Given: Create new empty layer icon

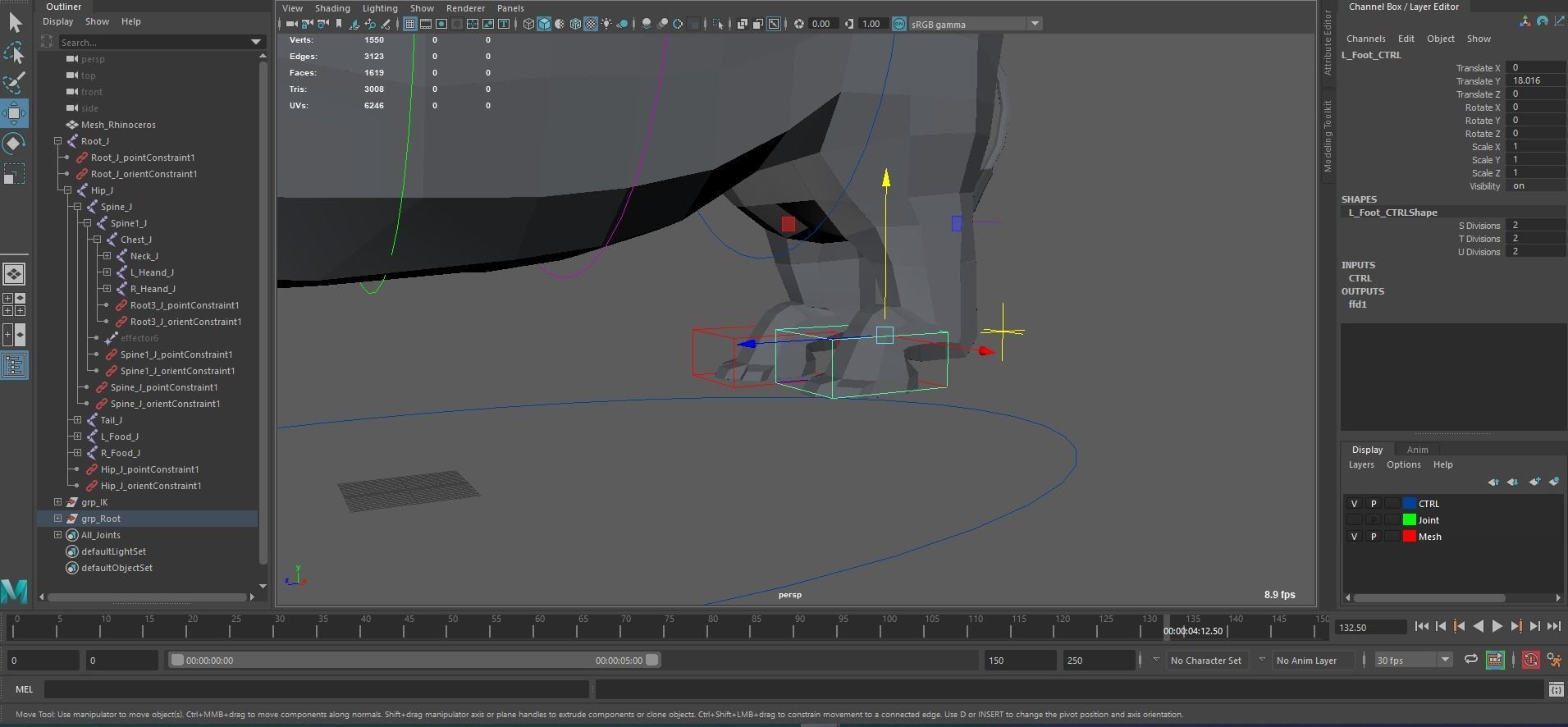Looking at the screenshot, I should point(1534,482).
